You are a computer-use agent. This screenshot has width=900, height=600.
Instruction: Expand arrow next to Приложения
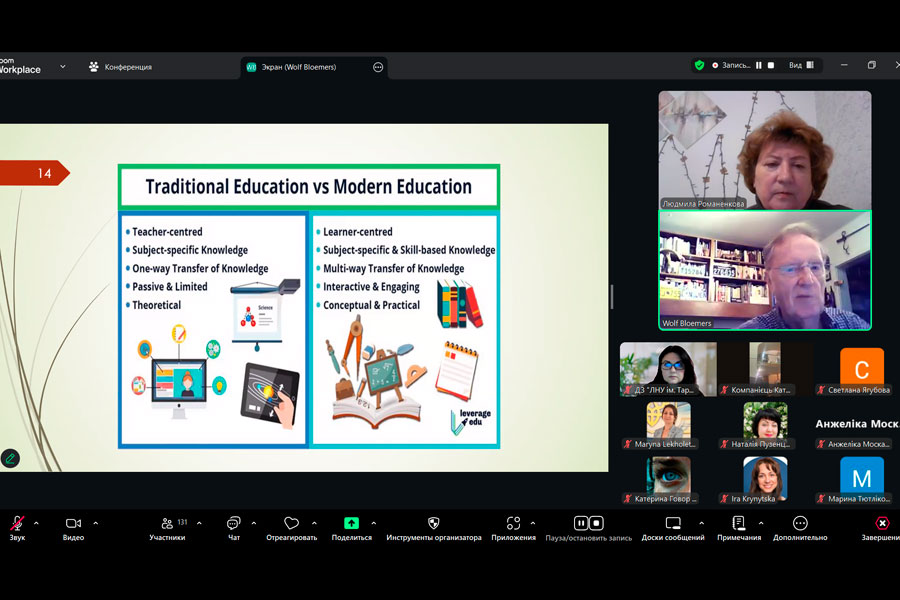coord(533,523)
